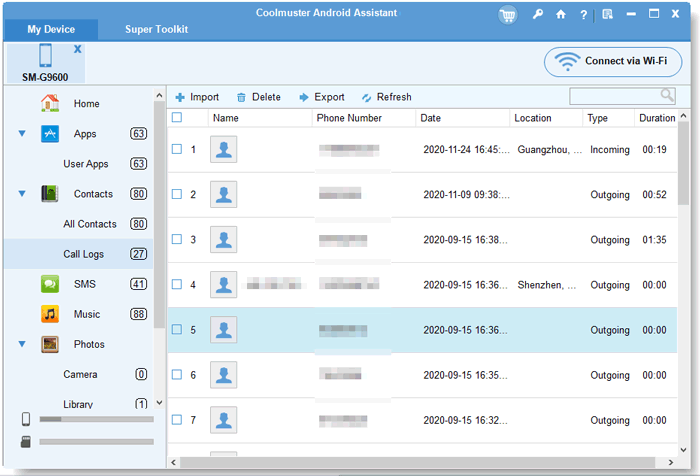Check the box for call log 4
The image size is (700, 476).
(177, 284)
